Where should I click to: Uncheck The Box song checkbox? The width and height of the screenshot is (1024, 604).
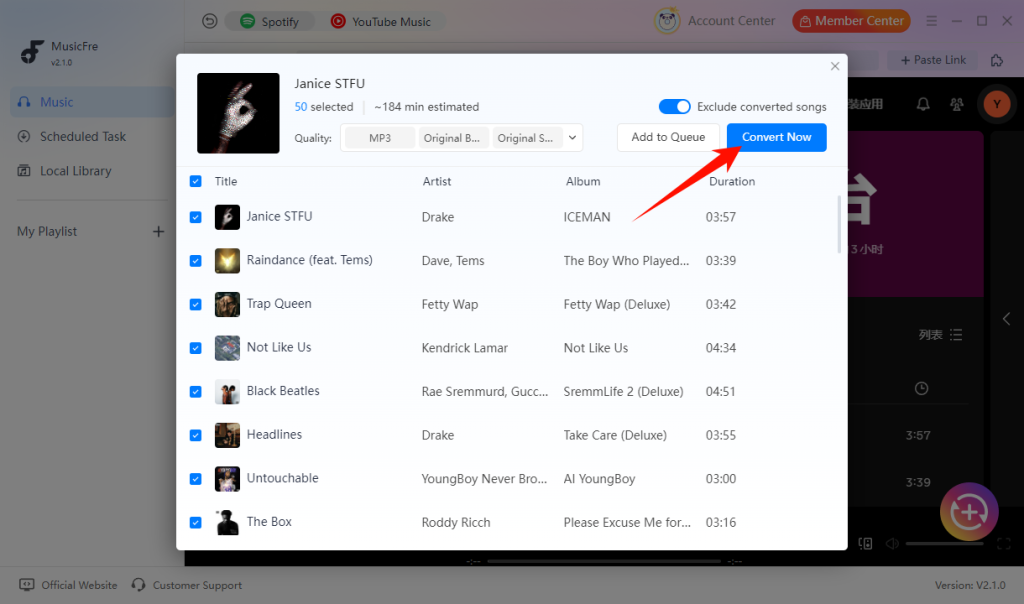195,522
